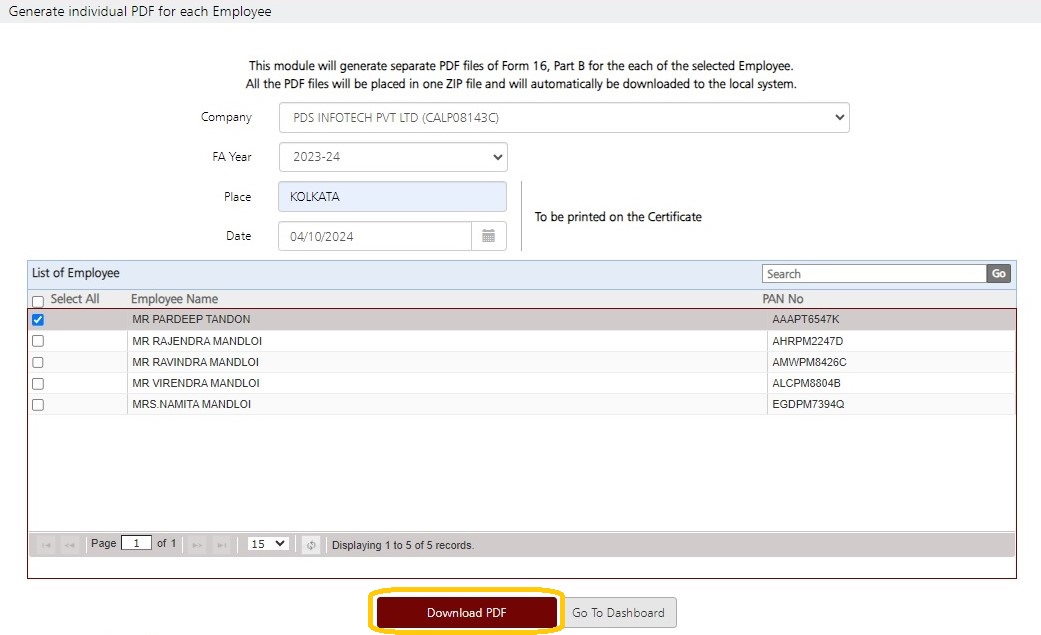Click Employee Name column header
Viewport: 1041px width, 635px height.
(174, 299)
